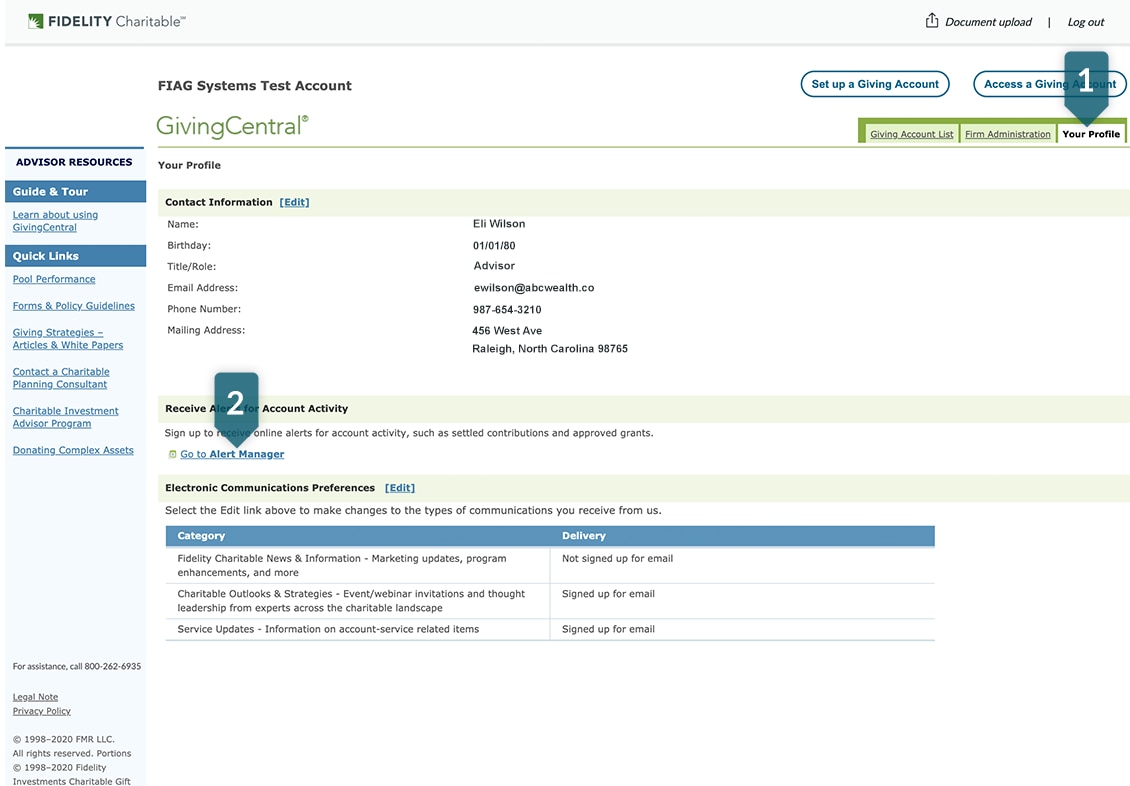The image size is (1130, 786).
Task: Open Forms & Policy Guidelines link
Action: (74, 306)
